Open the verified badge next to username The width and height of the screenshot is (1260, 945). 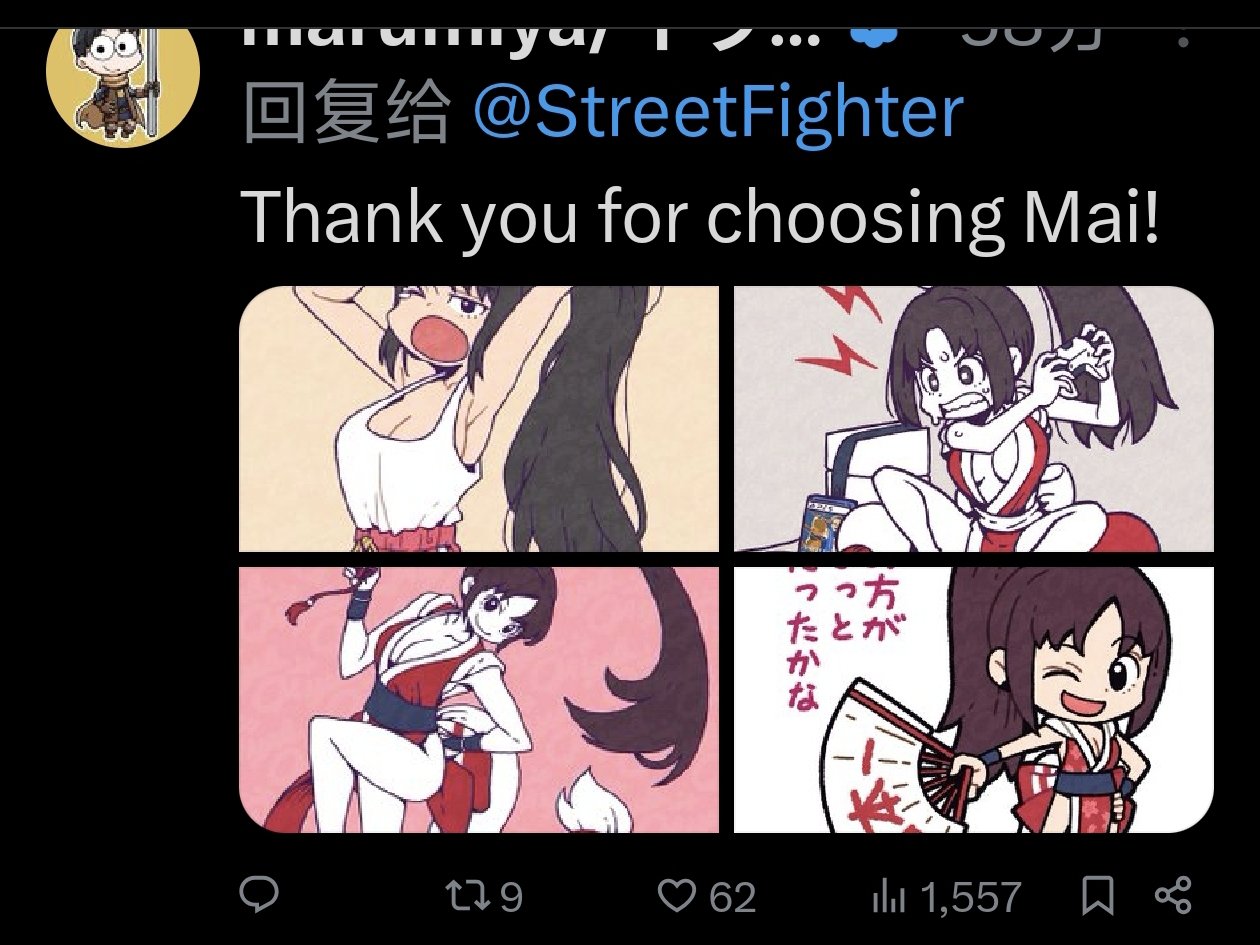pos(873,32)
